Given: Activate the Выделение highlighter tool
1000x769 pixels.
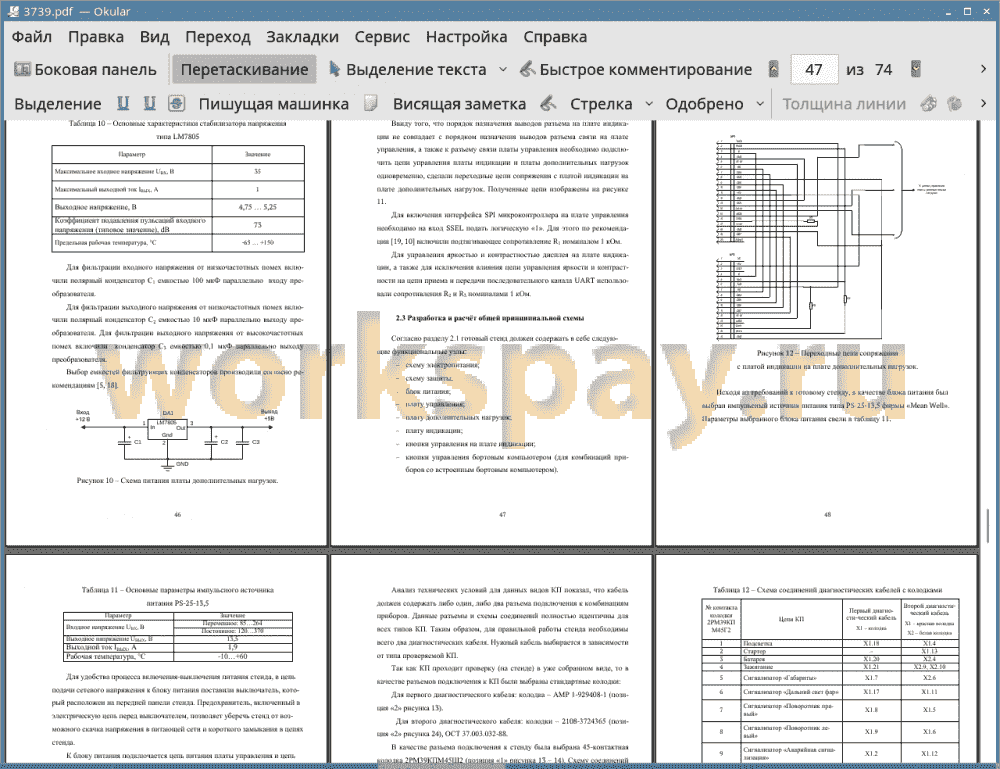Looking at the screenshot, I should tap(57, 104).
